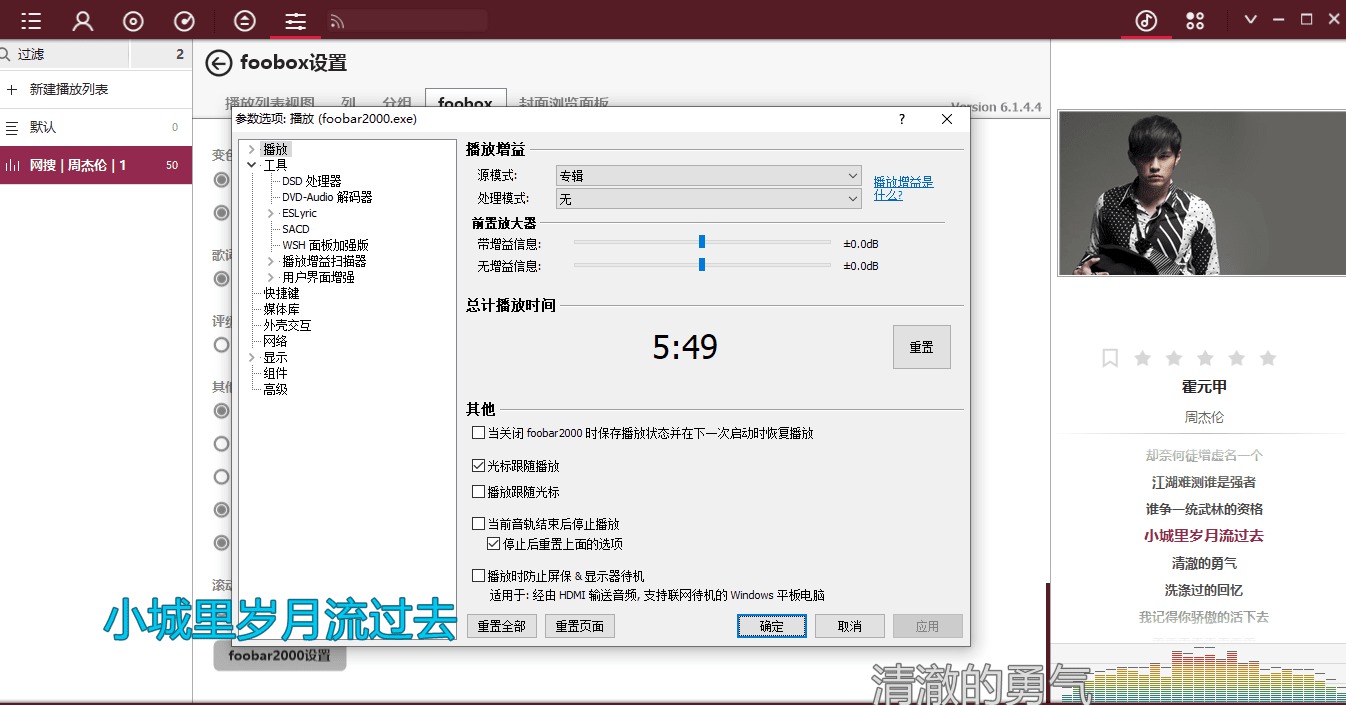
Task: Enable 播放时防止屏保 & 显示器待机 checkbox
Action: (x=478, y=576)
